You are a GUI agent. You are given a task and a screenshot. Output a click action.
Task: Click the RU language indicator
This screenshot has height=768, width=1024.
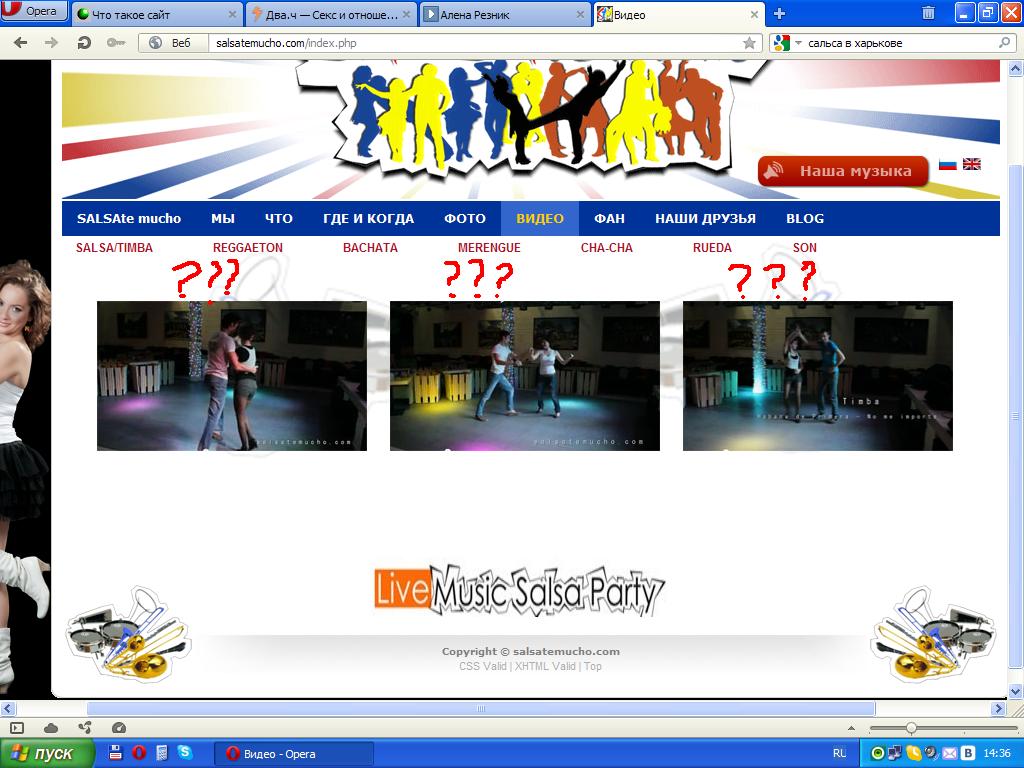tap(839, 753)
